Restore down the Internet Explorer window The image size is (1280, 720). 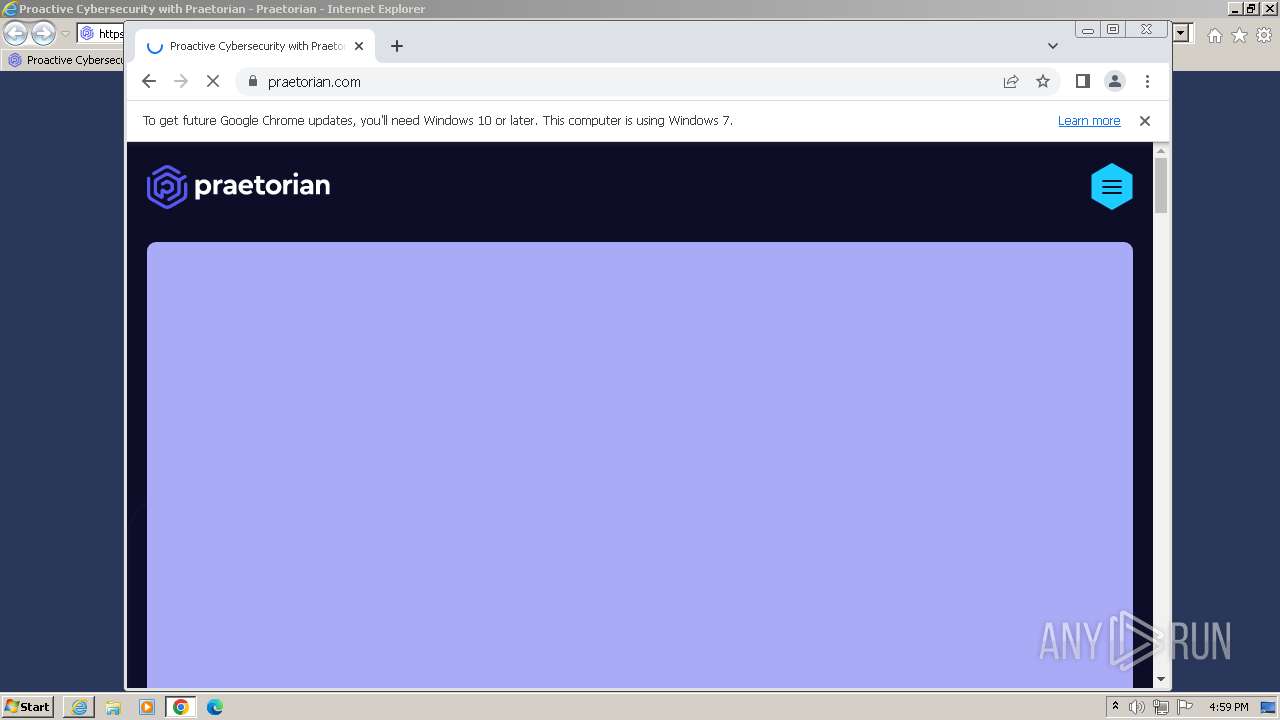(x=1251, y=9)
